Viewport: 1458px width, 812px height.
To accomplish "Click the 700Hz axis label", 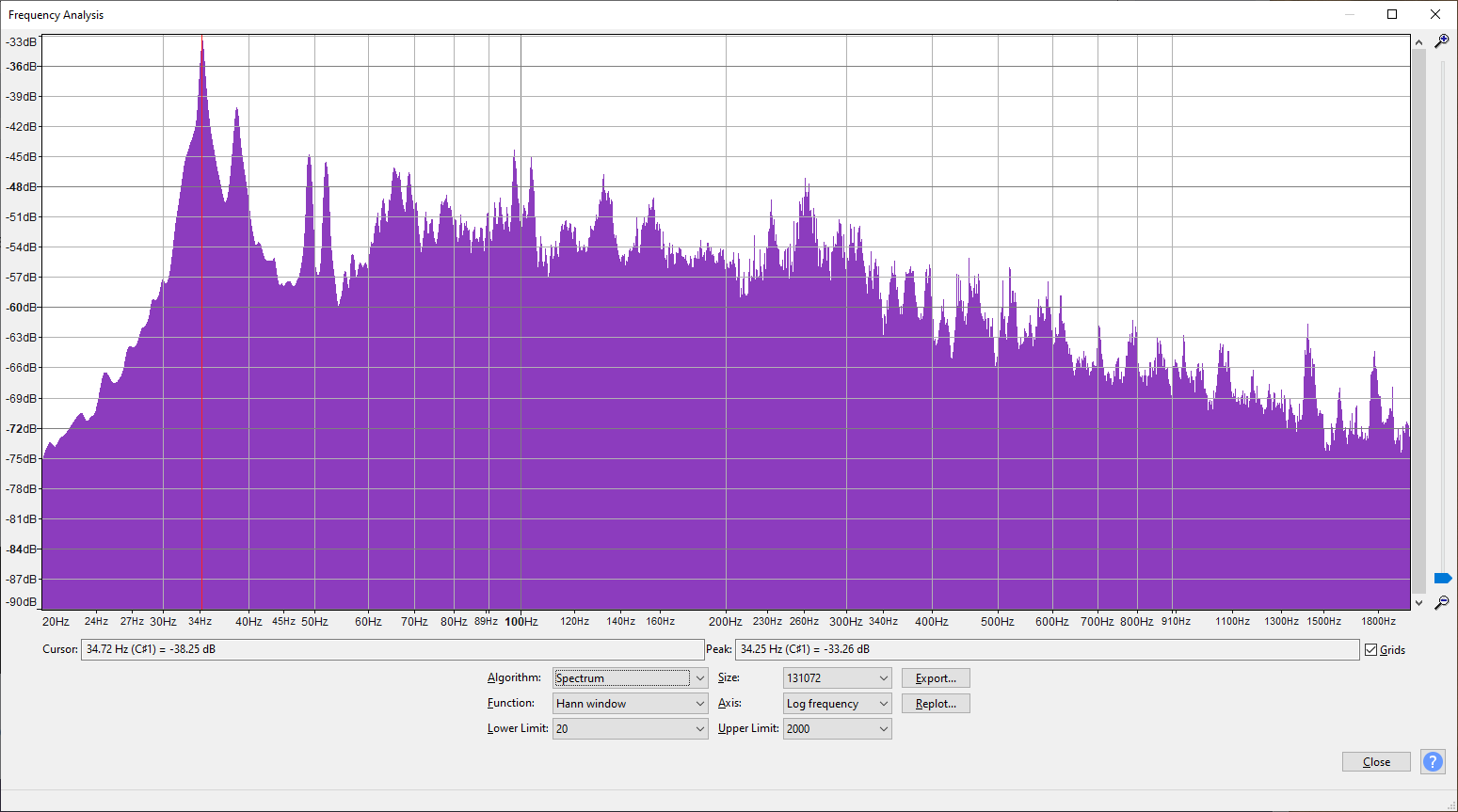I will point(1097,622).
